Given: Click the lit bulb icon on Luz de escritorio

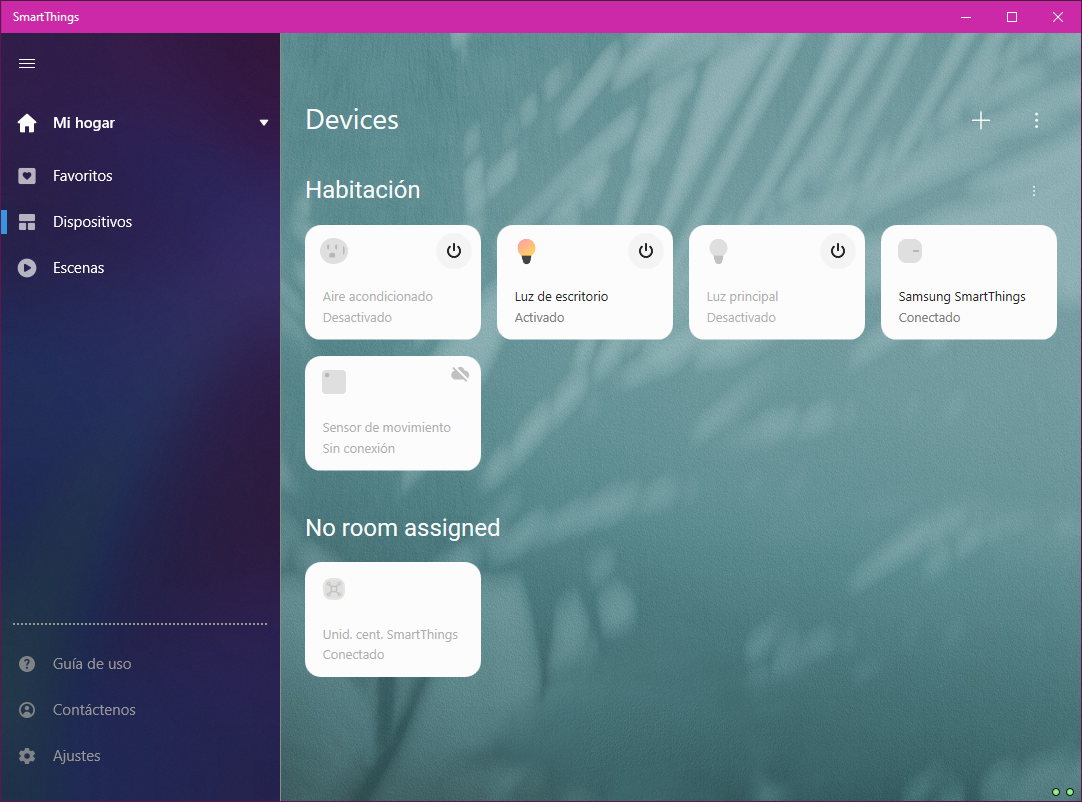Looking at the screenshot, I should click(527, 251).
